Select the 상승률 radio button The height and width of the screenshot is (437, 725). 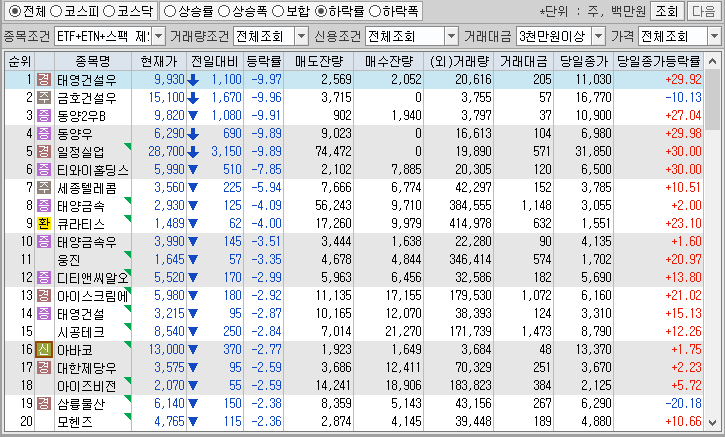click(170, 11)
